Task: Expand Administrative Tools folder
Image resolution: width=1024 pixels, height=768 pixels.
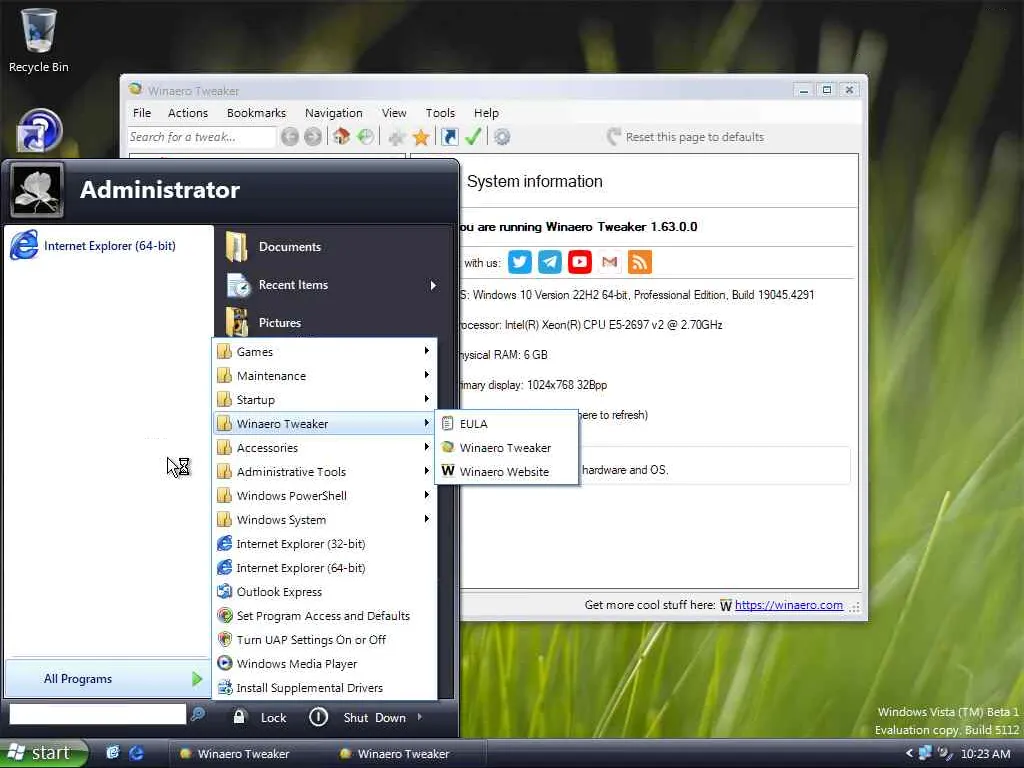Action: click(x=325, y=472)
